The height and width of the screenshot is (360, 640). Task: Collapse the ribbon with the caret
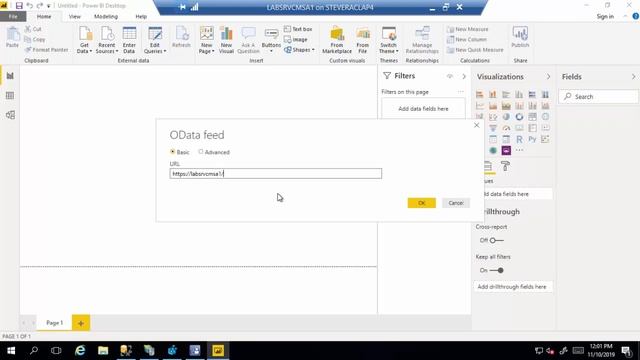click(x=625, y=16)
